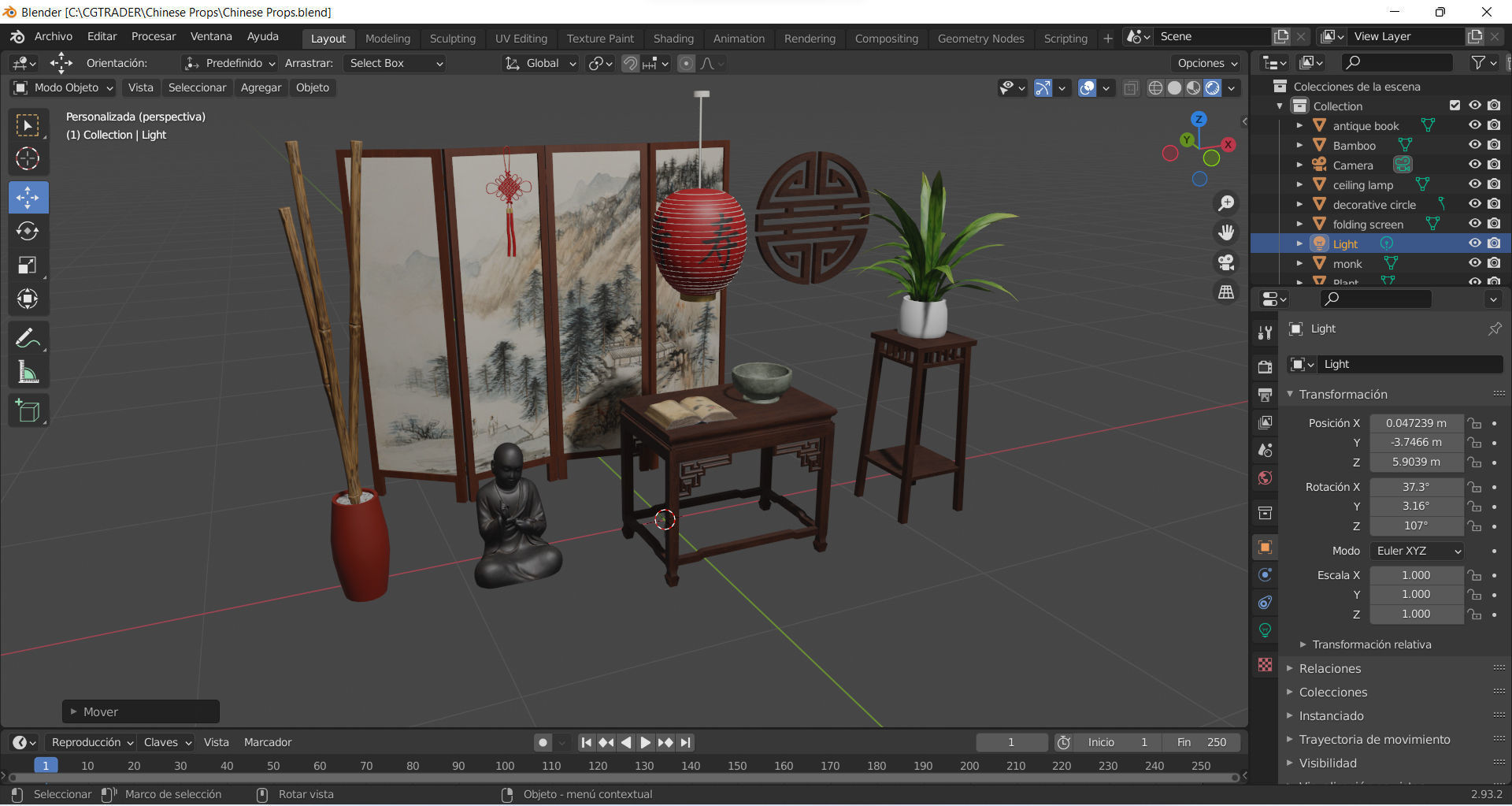Toggle proportional editing button

686,63
